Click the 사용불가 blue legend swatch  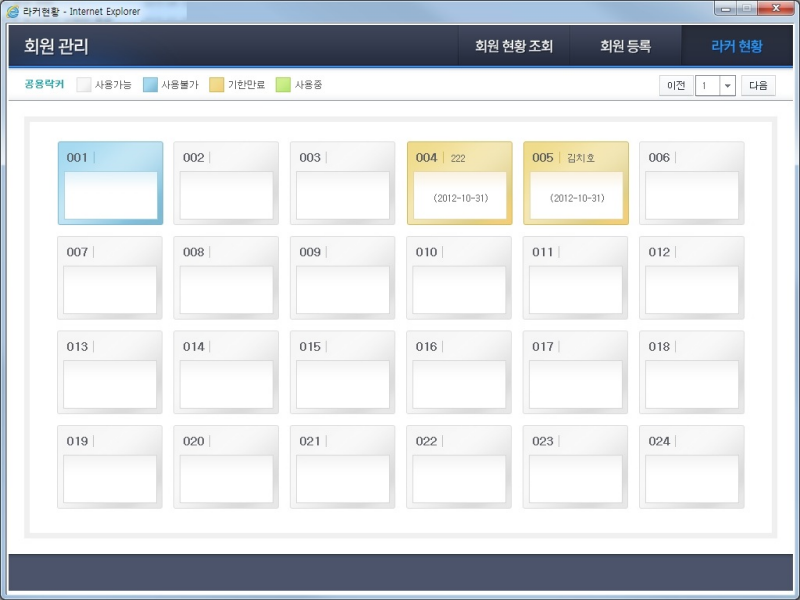coord(151,85)
